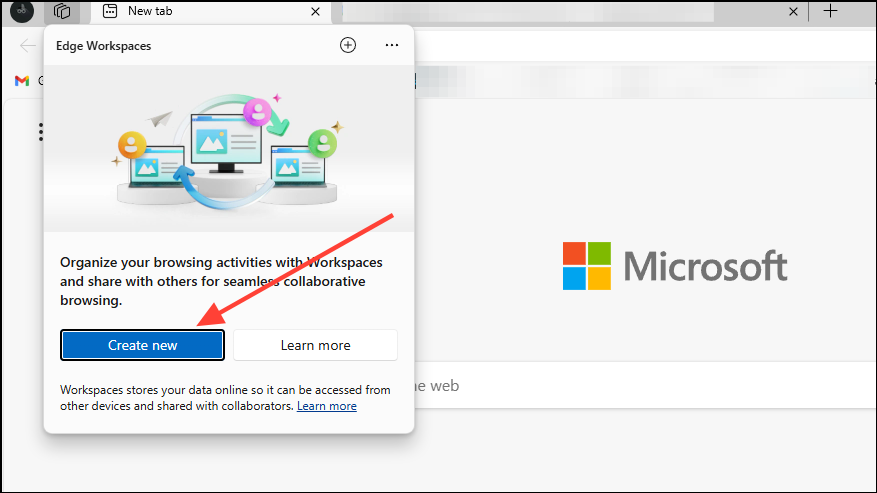This screenshot has height=493, width=877.
Task: Click the Microsoft logo on the page
Action: (675, 266)
